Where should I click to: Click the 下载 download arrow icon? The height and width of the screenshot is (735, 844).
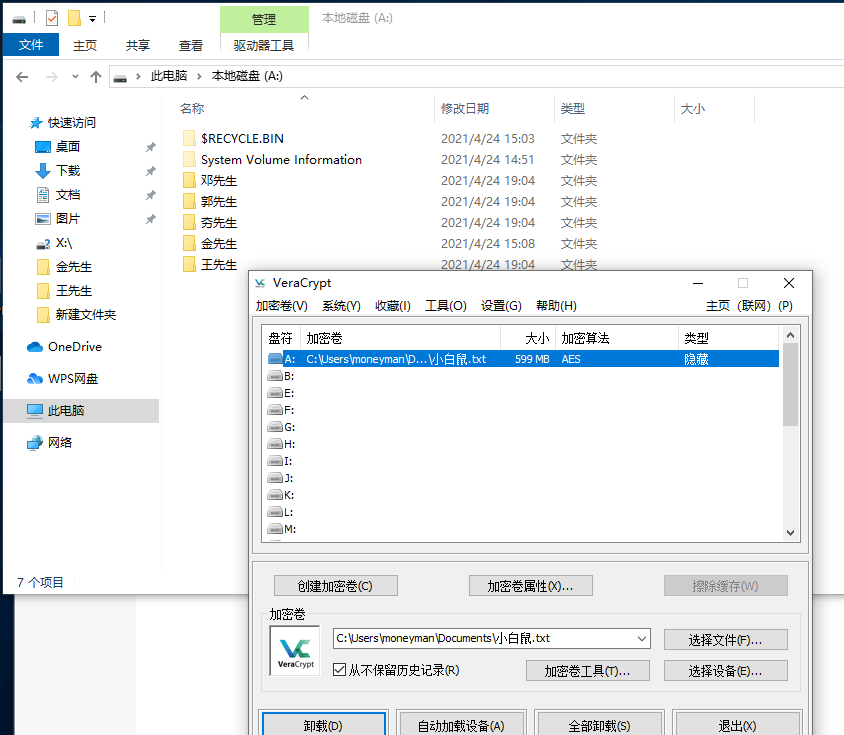(43, 171)
